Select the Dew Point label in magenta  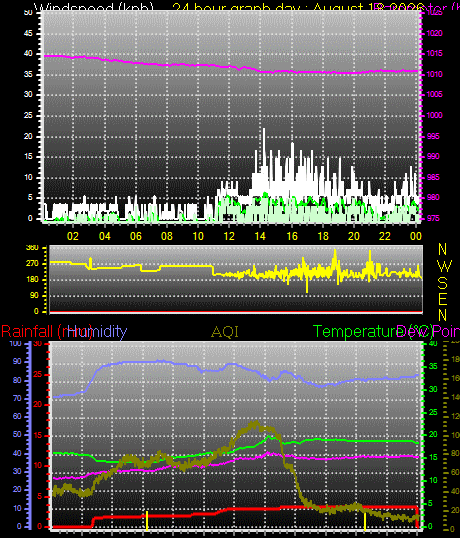click(428, 332)
